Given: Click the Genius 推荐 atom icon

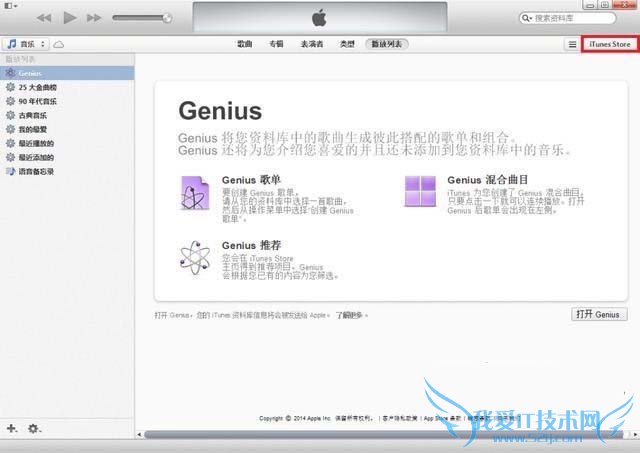Looking at the screenshot, I should pyautogui.click(x=195, y=258).
